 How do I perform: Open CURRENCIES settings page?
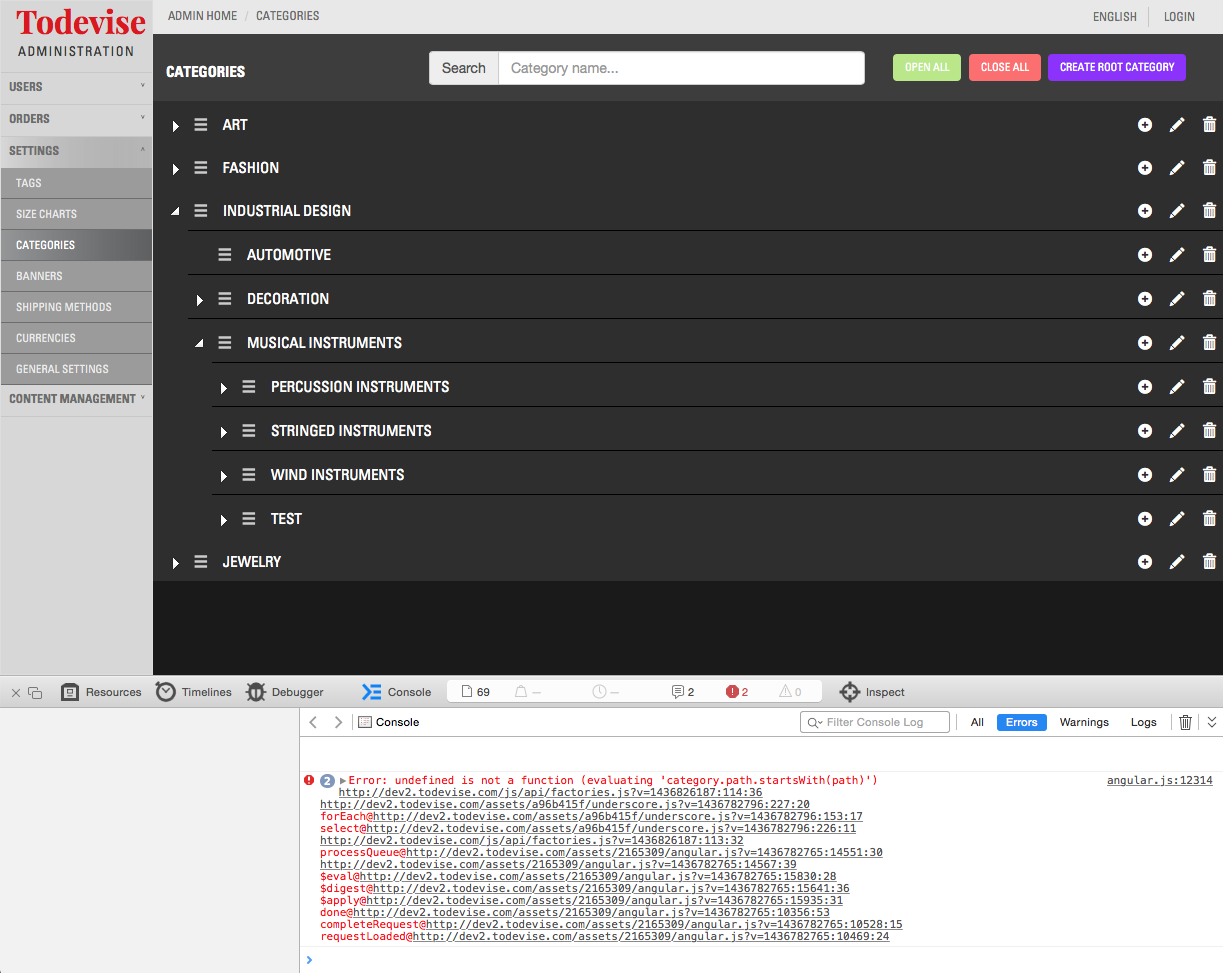coord(76,338)
